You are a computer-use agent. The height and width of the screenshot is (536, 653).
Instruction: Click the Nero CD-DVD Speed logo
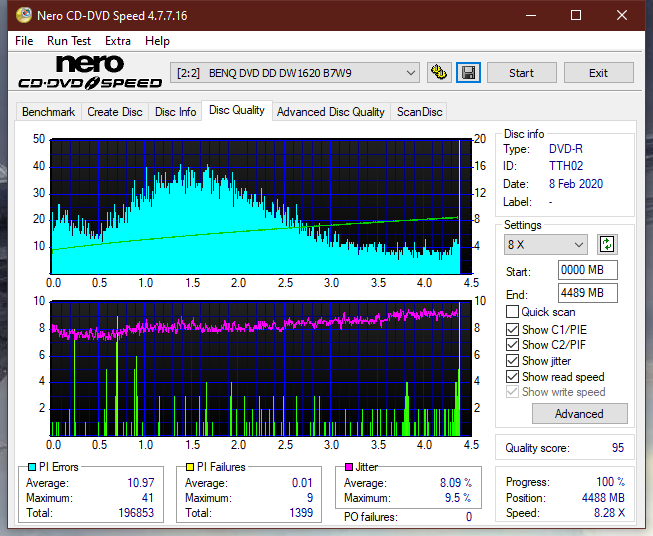coord(90,73)
